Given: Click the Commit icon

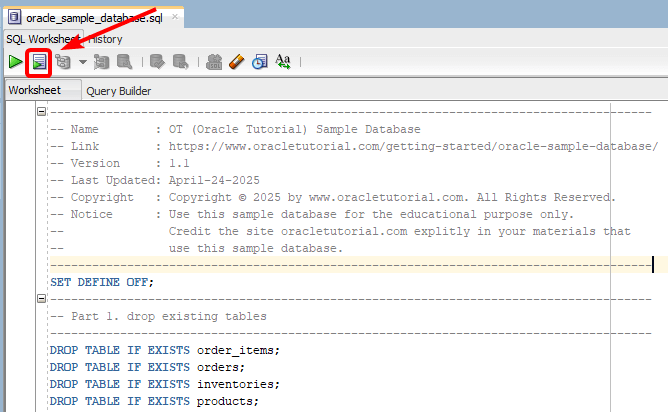Looking at the screenshot, I should [157, 62].
